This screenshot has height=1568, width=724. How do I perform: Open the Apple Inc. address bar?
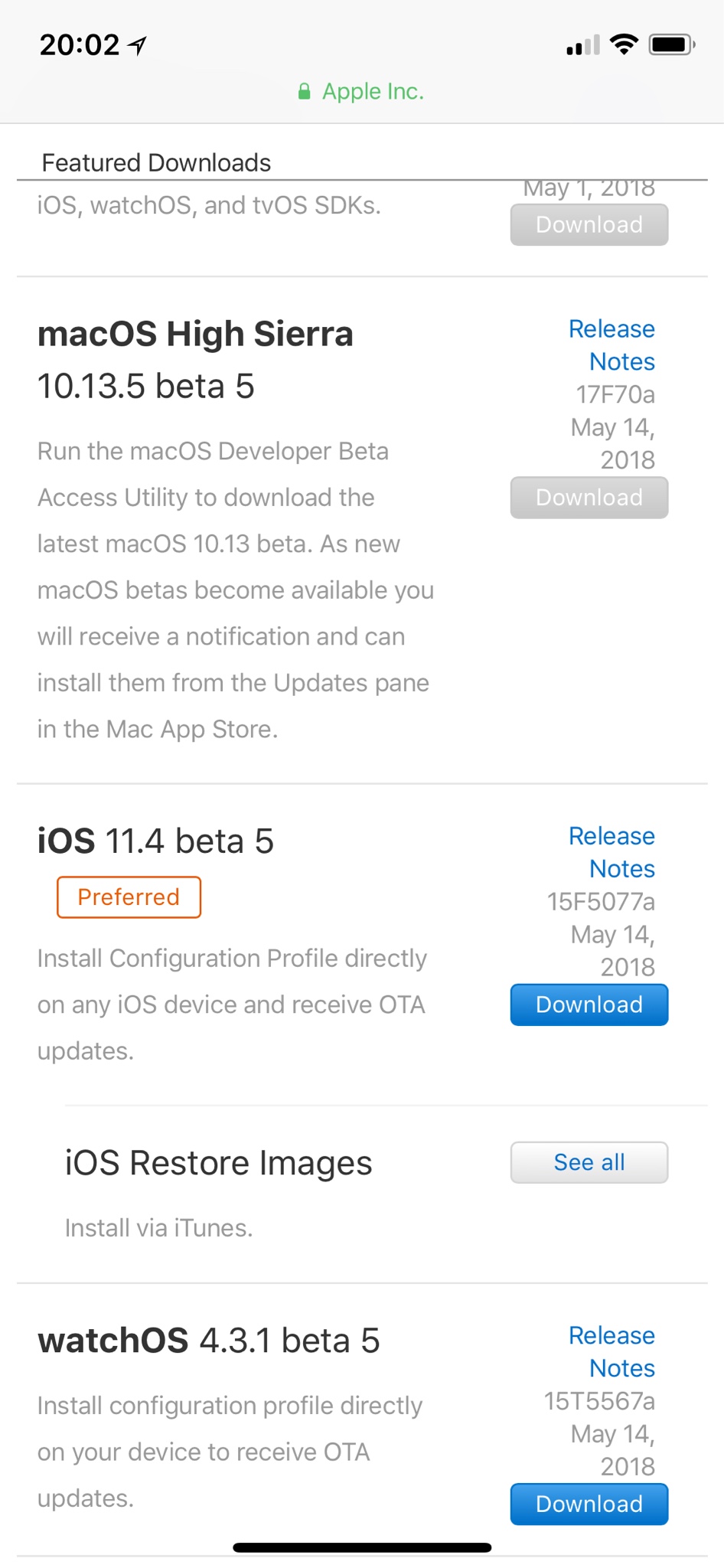click(372, 92)
